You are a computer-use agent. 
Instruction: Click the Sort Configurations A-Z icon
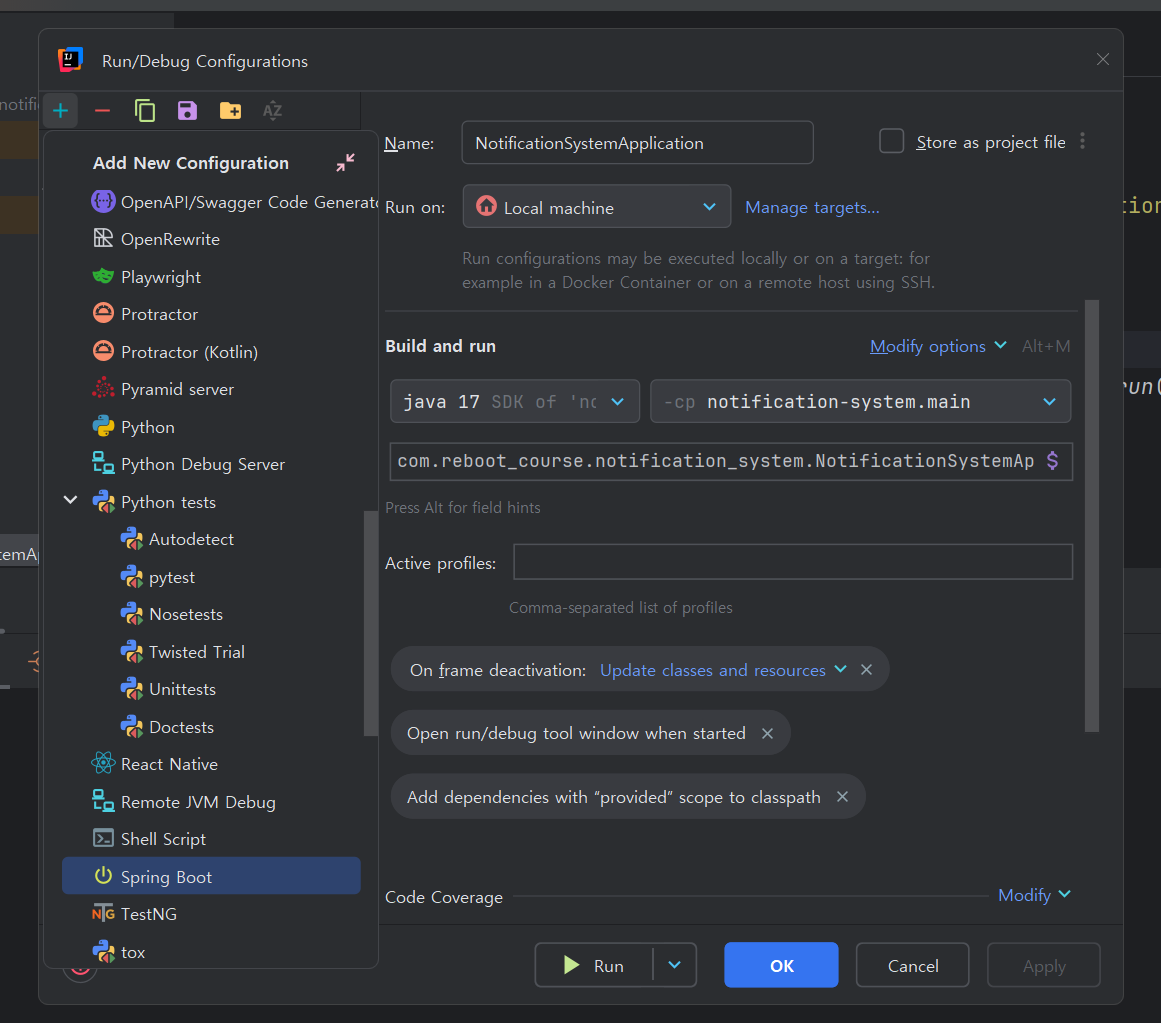coord(272,111)
